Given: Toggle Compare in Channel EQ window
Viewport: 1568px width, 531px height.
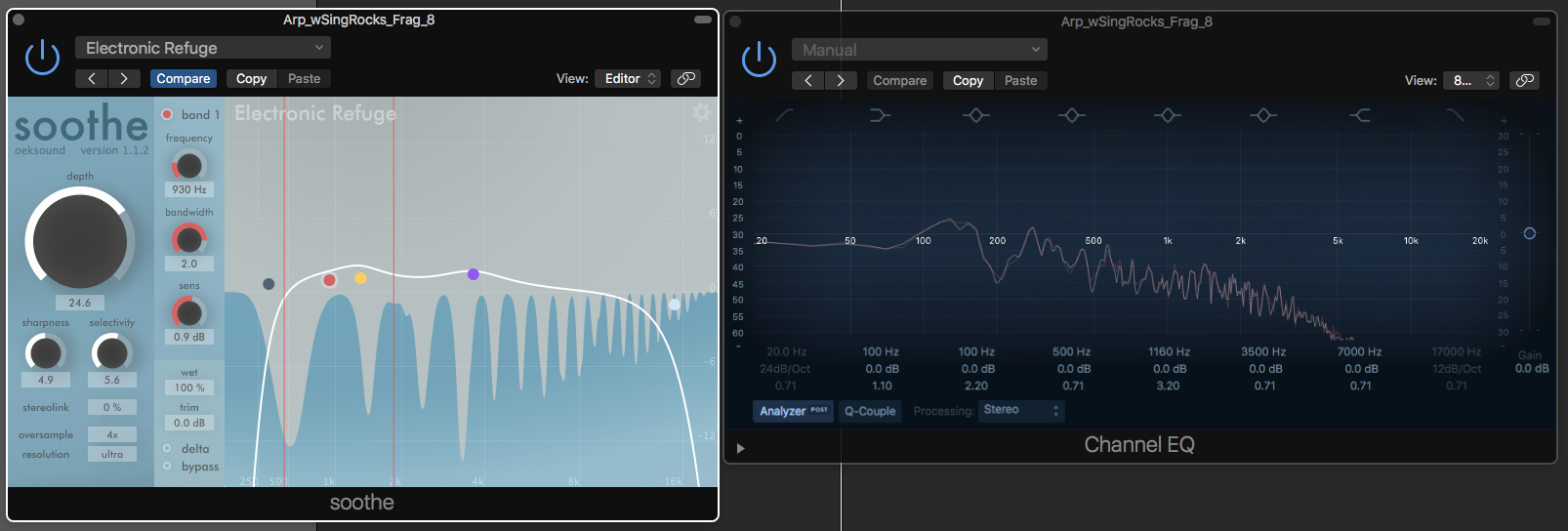Looking at the screenshot, I should (899, 80).
